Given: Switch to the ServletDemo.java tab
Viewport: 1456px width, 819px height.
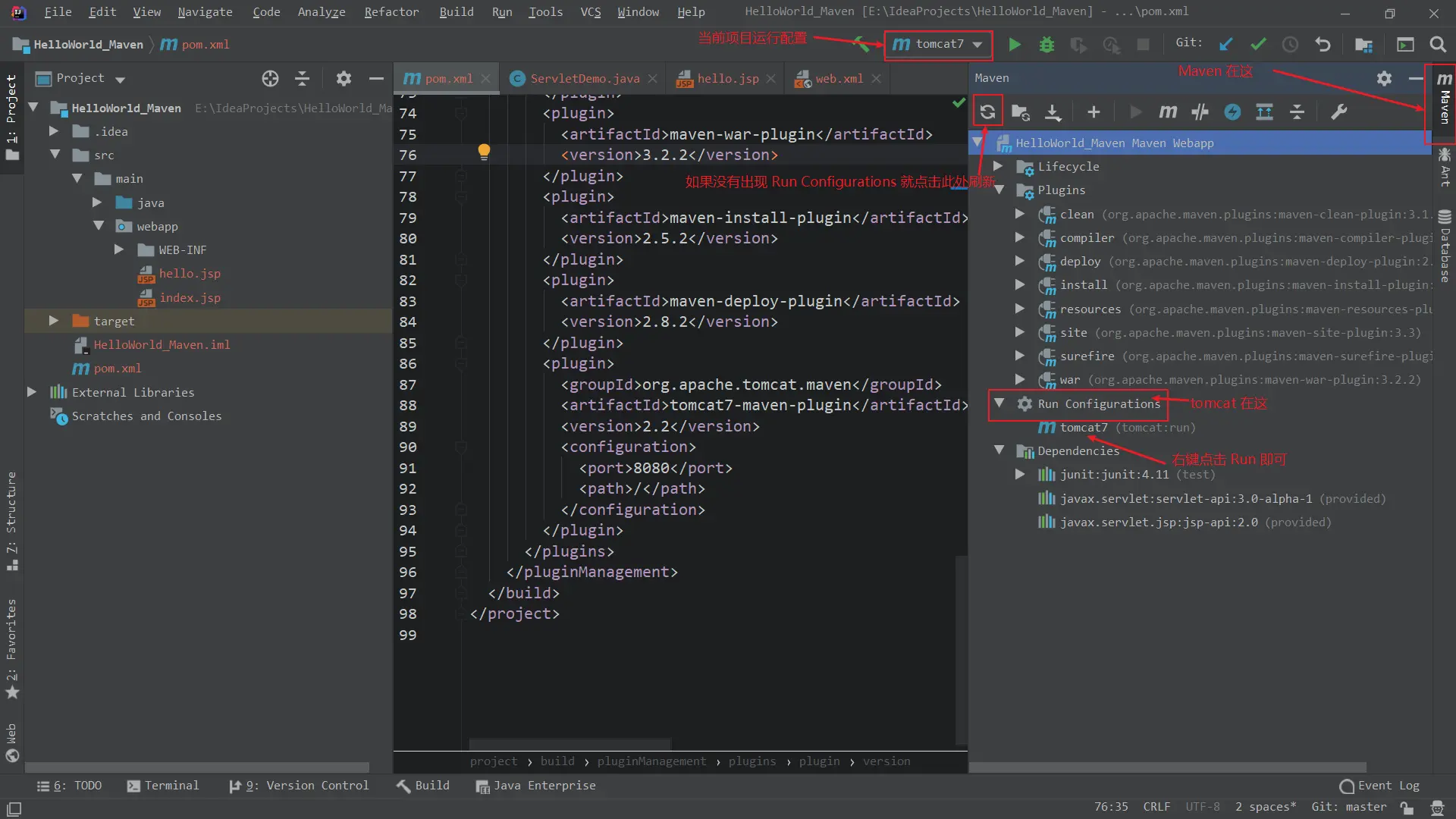Looking at the screenshot, I should point(584,78).
